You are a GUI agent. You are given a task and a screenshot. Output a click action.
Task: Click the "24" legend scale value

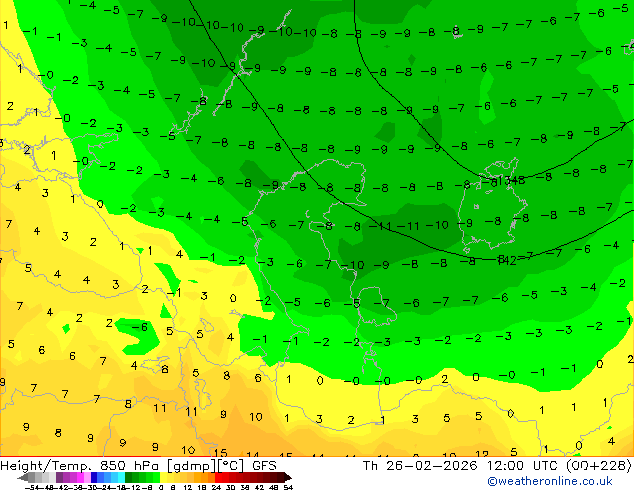(216, 487)
